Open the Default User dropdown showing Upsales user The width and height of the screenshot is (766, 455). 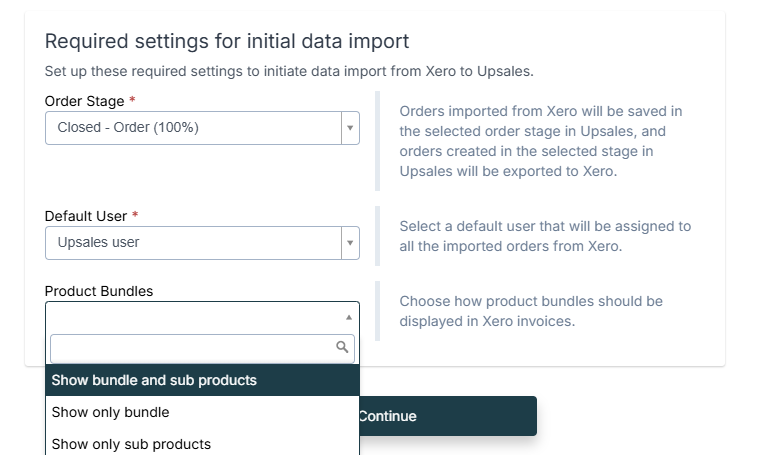(202, 243)
